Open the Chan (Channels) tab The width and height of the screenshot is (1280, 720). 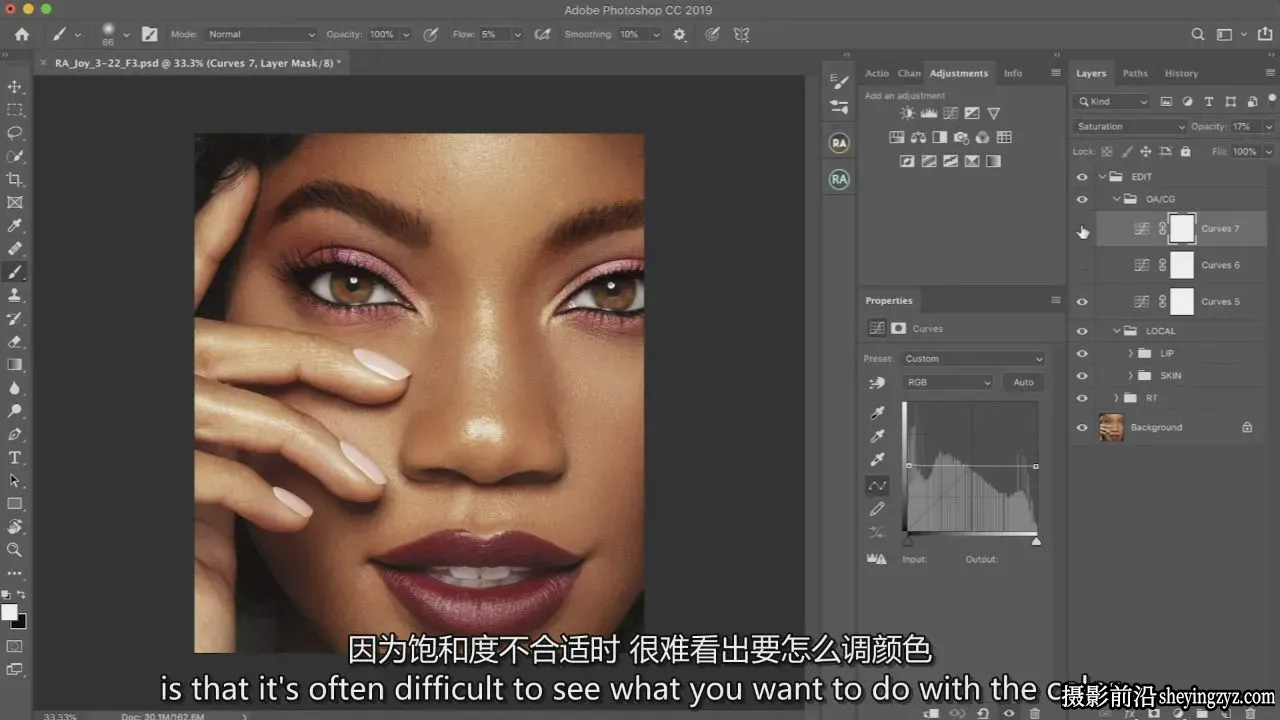(909, 73)
